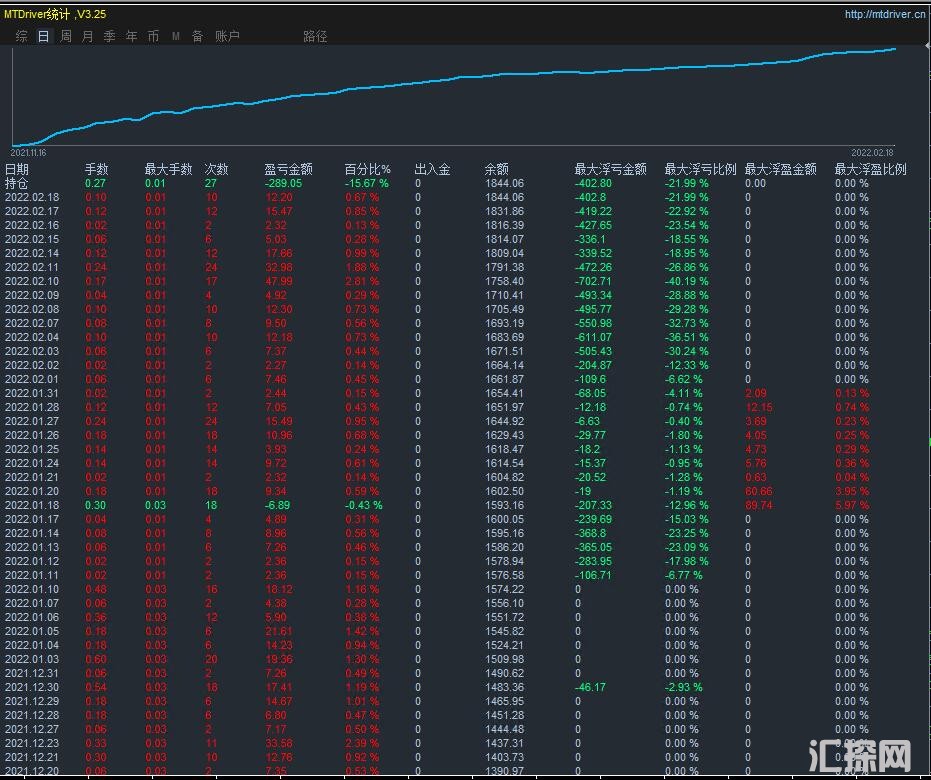The width and height of the screenshot is (931, 780).
Task: Open the http://mtdriver.cn link
Action: coord(884,14)
